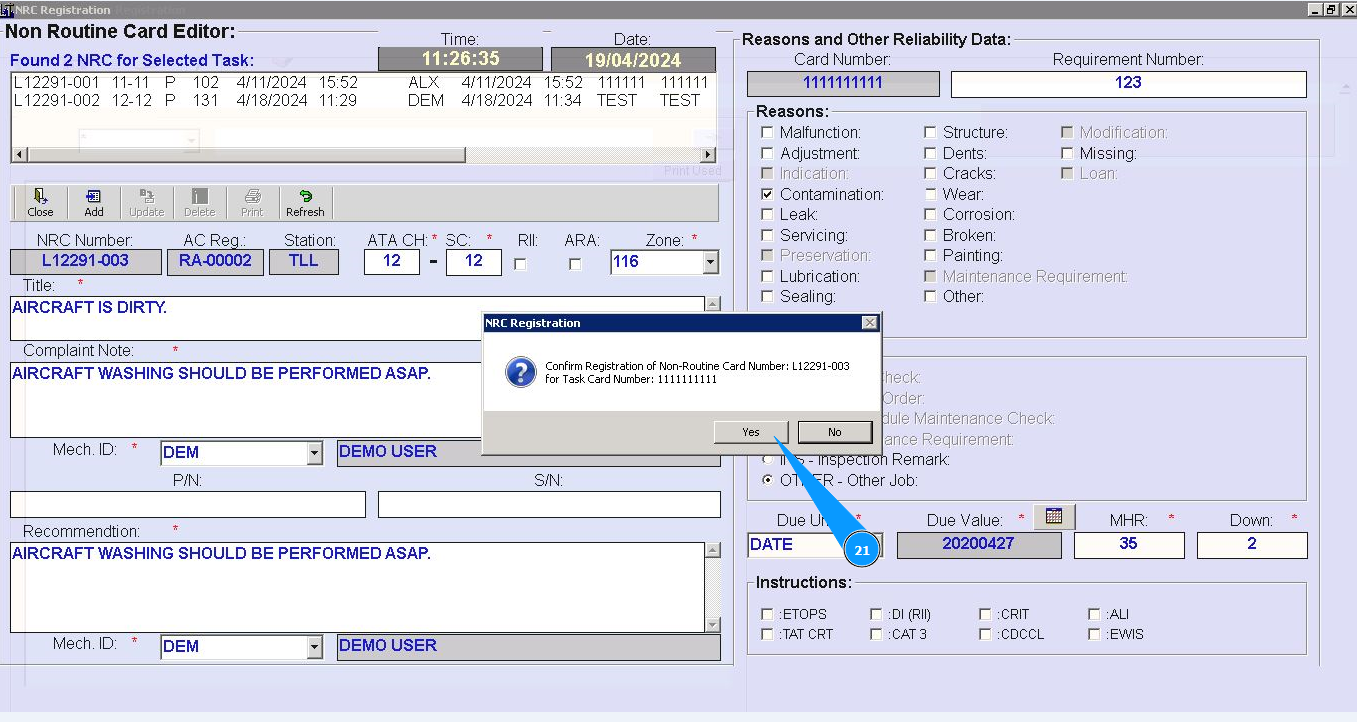Viewport: 1357px width, 722px height.
Task: Enable the Leak reason checkbox
Action: coord(768,214)
